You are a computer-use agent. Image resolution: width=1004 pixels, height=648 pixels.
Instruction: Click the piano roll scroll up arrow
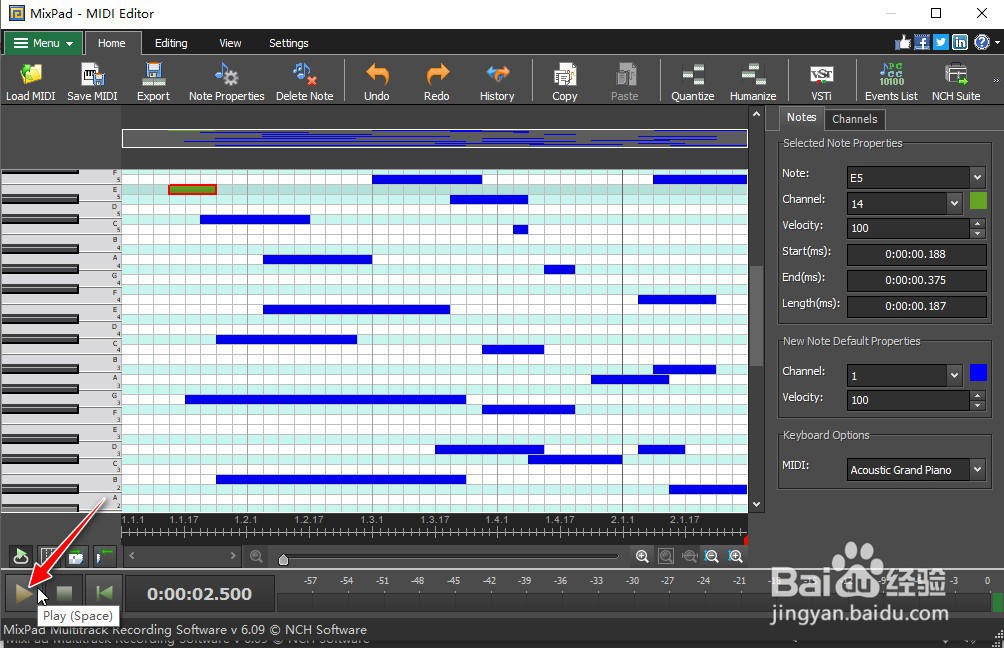[756, 114]
